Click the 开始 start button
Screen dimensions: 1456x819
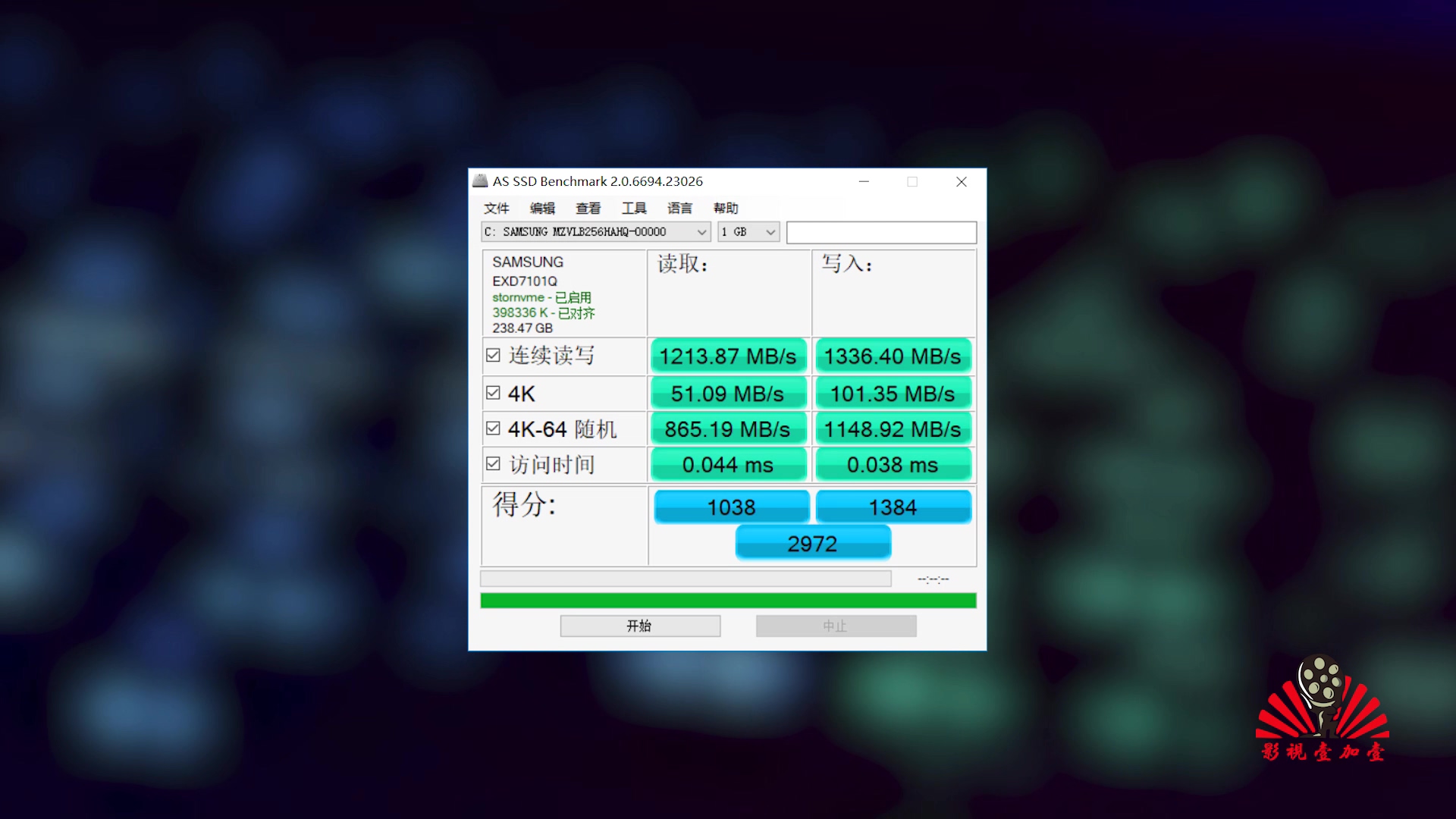(x=640, y=626)
